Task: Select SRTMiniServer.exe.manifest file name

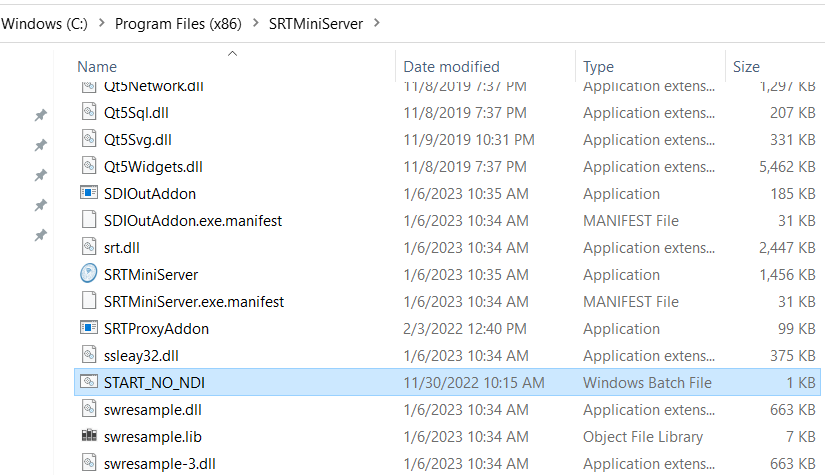Action: click(194, 301)
